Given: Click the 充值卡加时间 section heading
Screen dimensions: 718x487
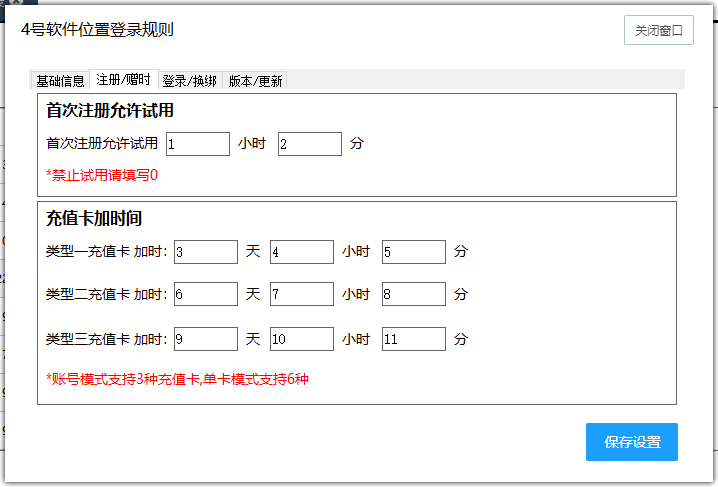Looking at the screenshot, I should tap(94, 218).
